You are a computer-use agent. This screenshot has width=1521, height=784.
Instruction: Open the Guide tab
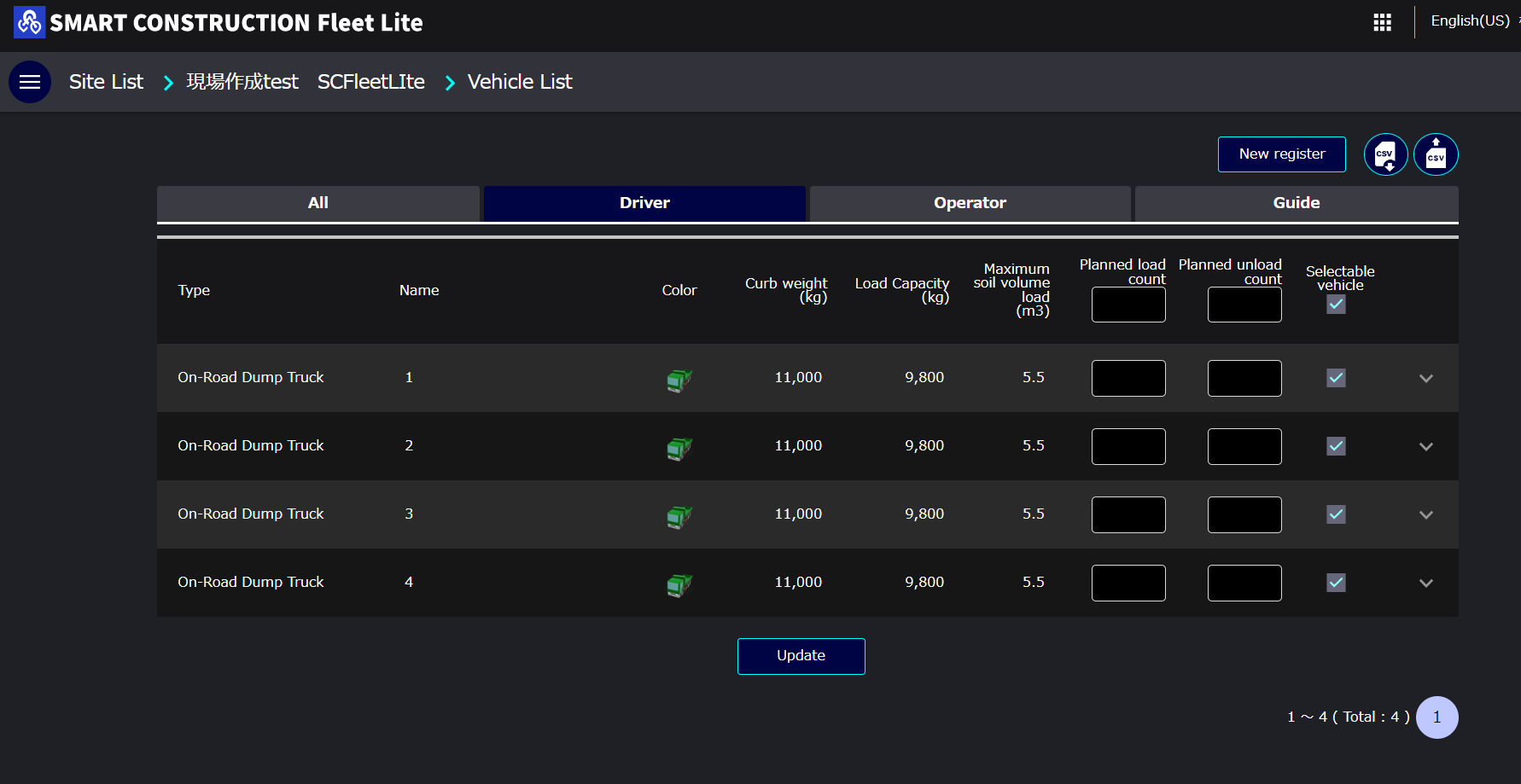click(1297, 203)
